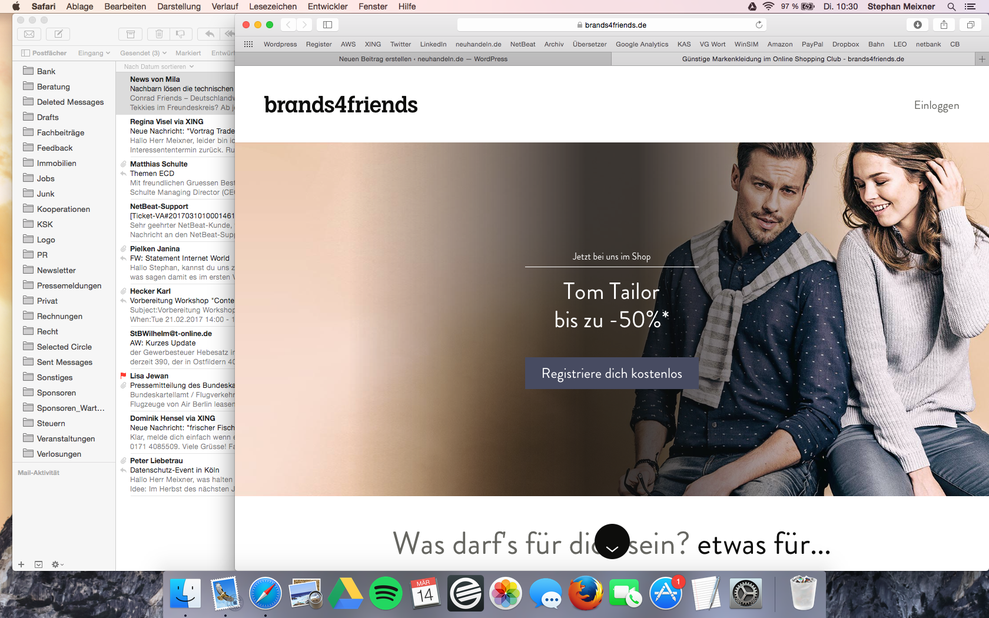The width and height of the screenshot is (989, 618).
Task: Click the Get Mail envelope icon in Mail
Action: [29, 34]
